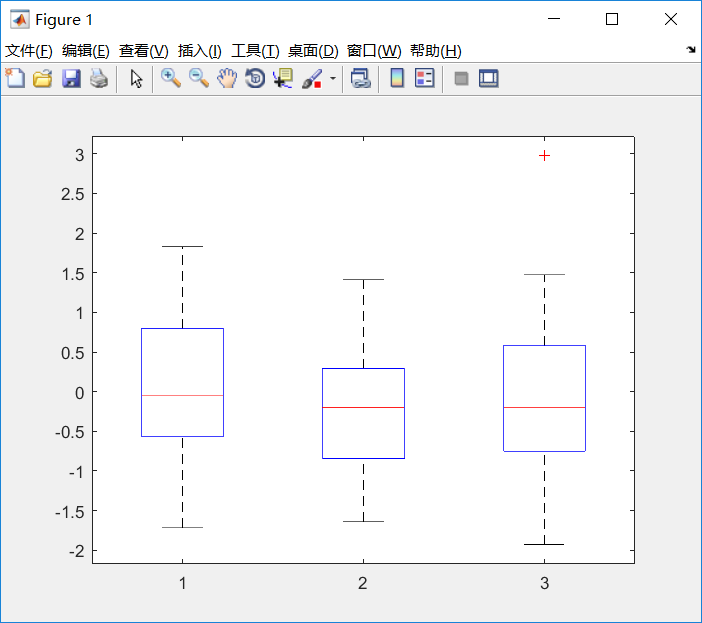Click x-axis tick label 3
The width and height of the screenshot is (702, 623).
click(544, 584)
